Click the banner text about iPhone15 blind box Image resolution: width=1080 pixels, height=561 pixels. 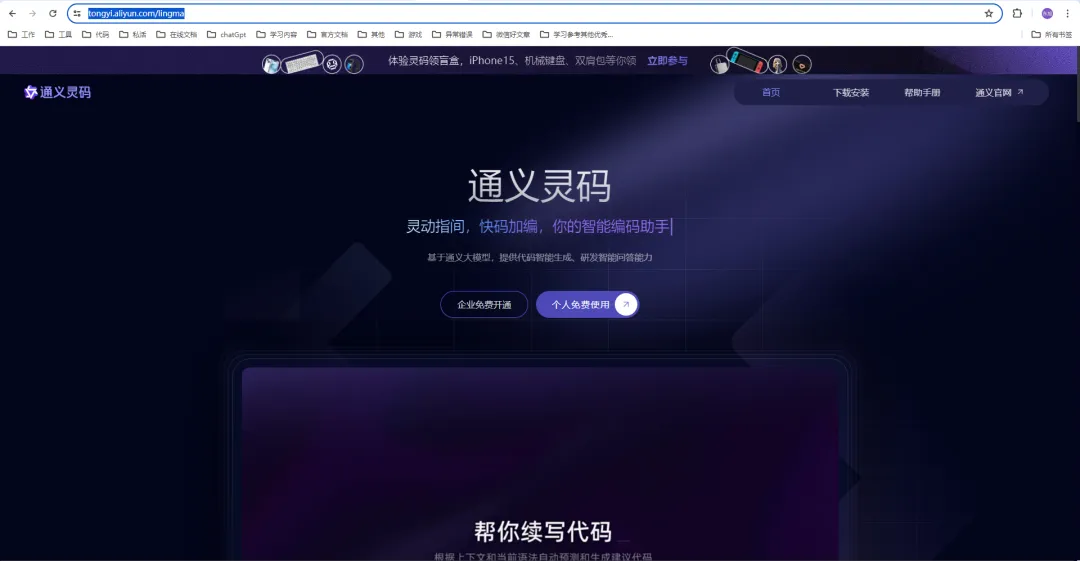pyautogui.click(x=512, y=61)
